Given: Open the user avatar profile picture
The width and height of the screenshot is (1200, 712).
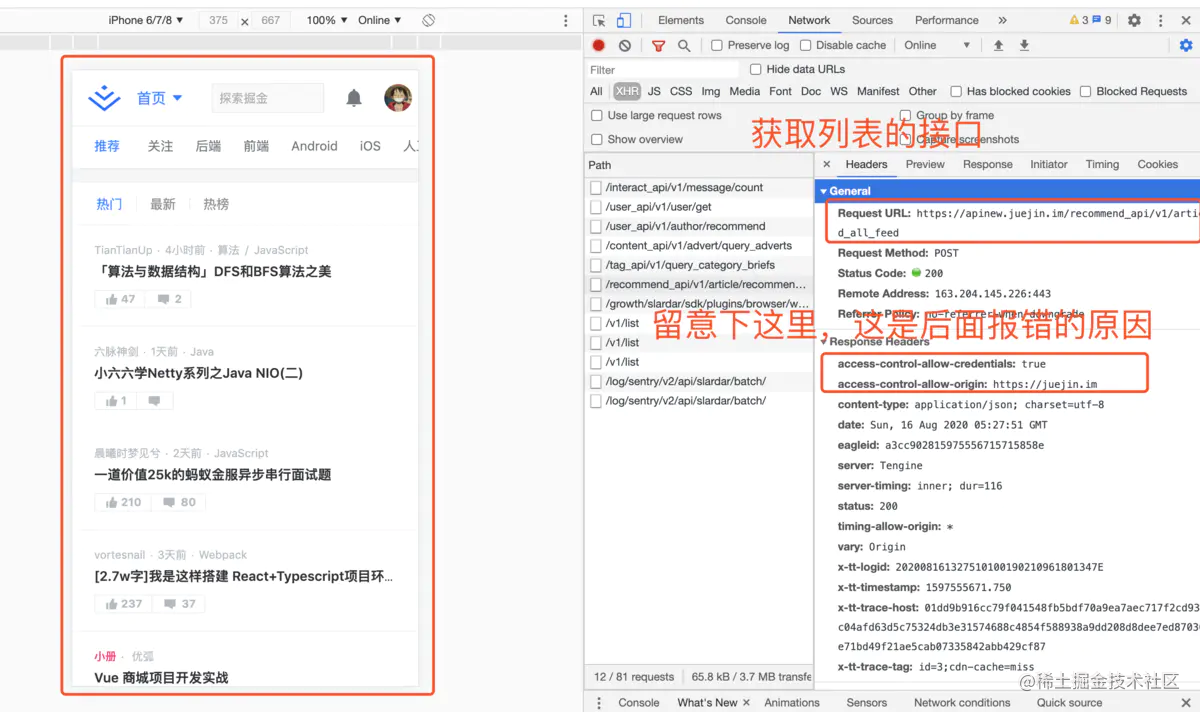Looking at the screenshot, I should pyautogui.click(x=398, y=98).
